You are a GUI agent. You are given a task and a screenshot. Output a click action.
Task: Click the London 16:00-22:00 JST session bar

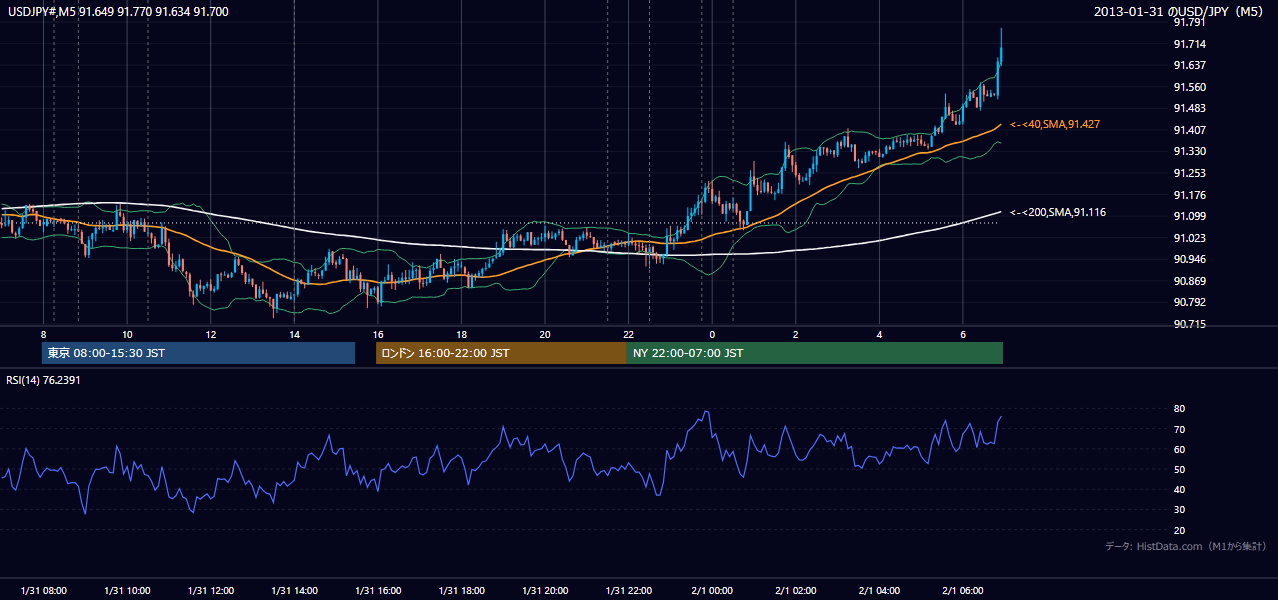(x=501, y=353)
